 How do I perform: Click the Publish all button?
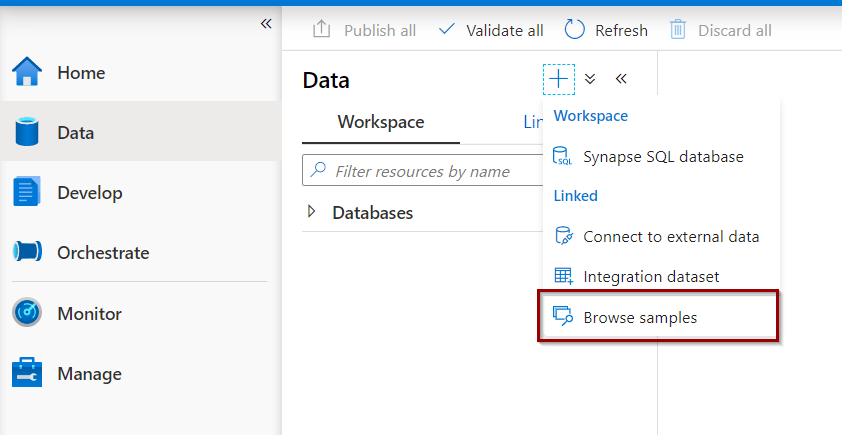[365, 30]
